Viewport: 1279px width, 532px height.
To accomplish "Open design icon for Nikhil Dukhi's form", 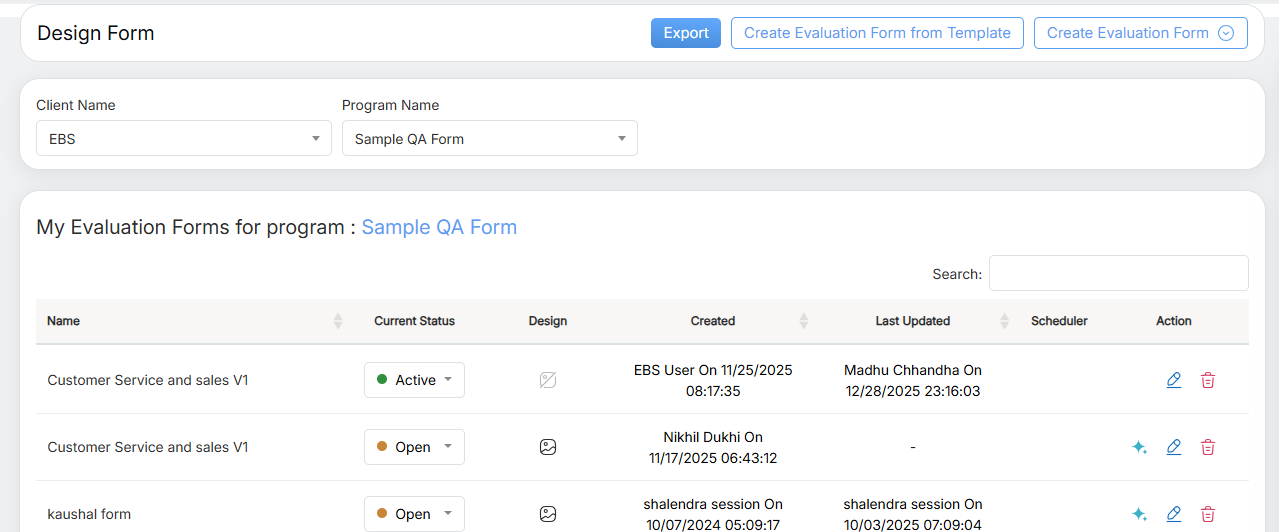I will coord(548,447).
